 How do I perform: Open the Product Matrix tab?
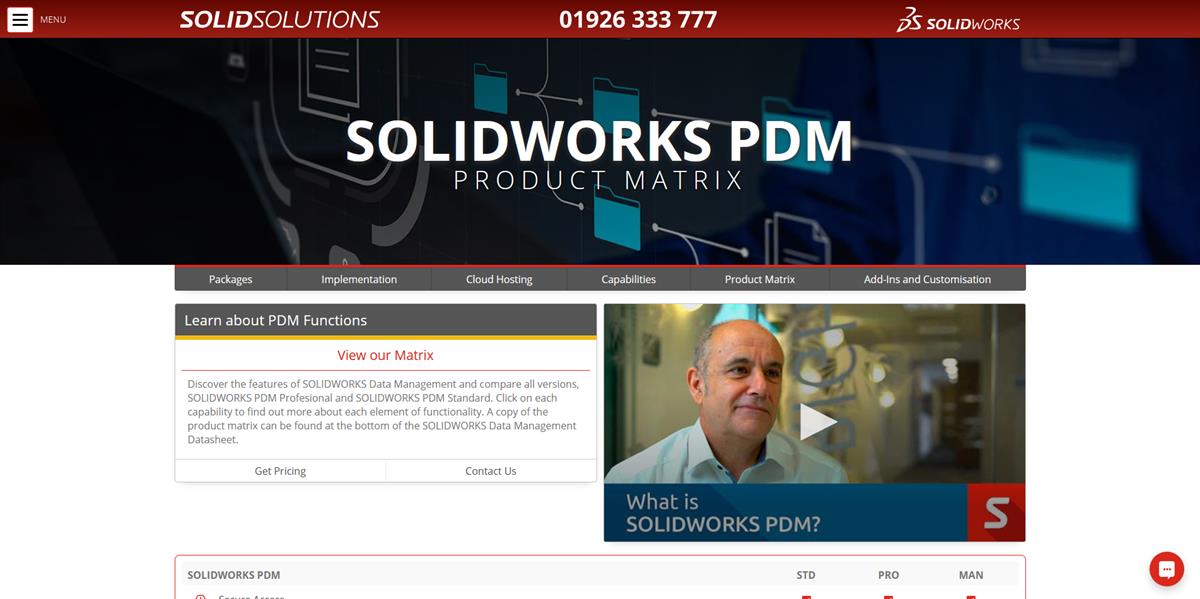760,279
